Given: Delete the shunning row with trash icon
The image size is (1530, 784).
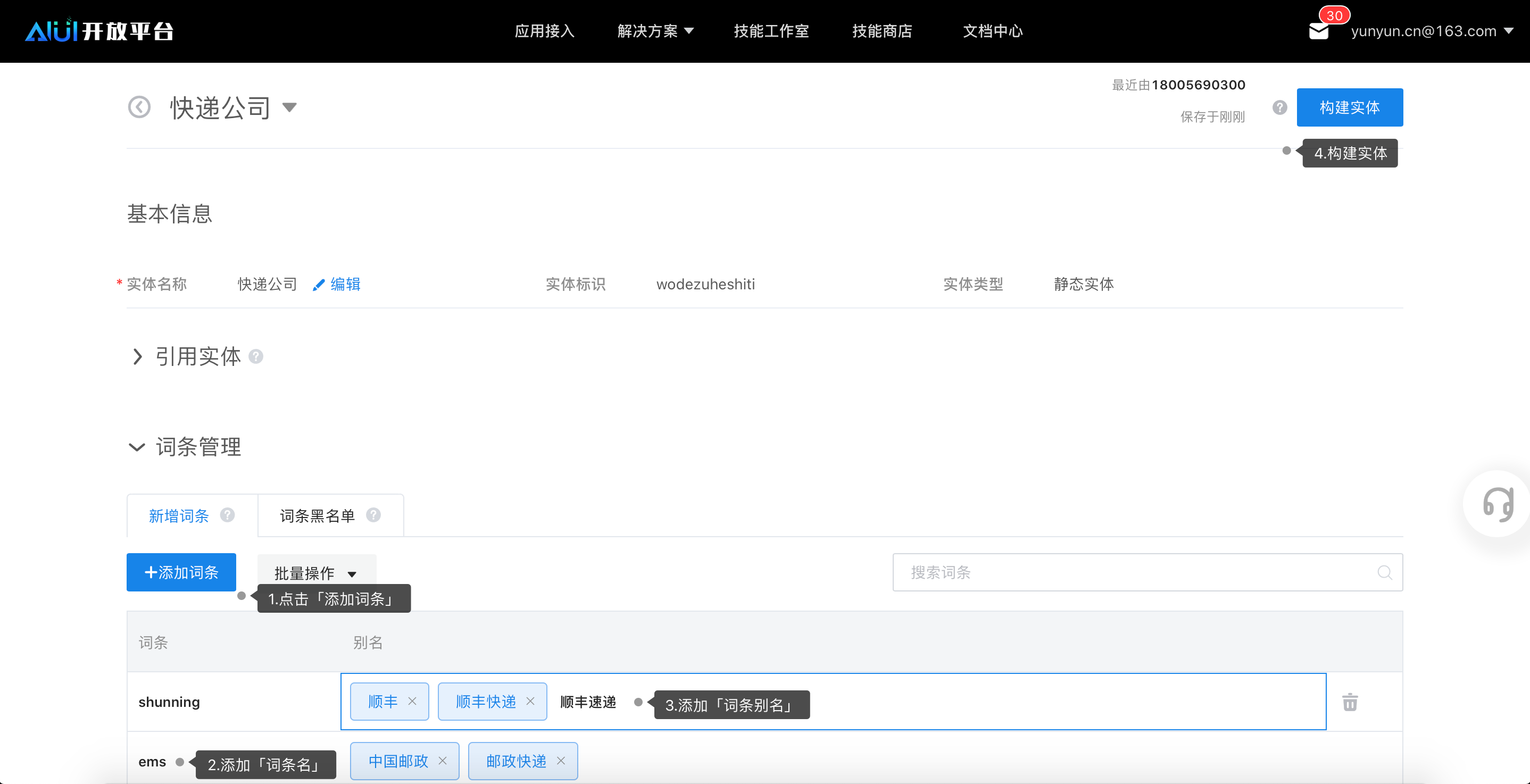Looking at the screenshot, I should coord(1350,702).
